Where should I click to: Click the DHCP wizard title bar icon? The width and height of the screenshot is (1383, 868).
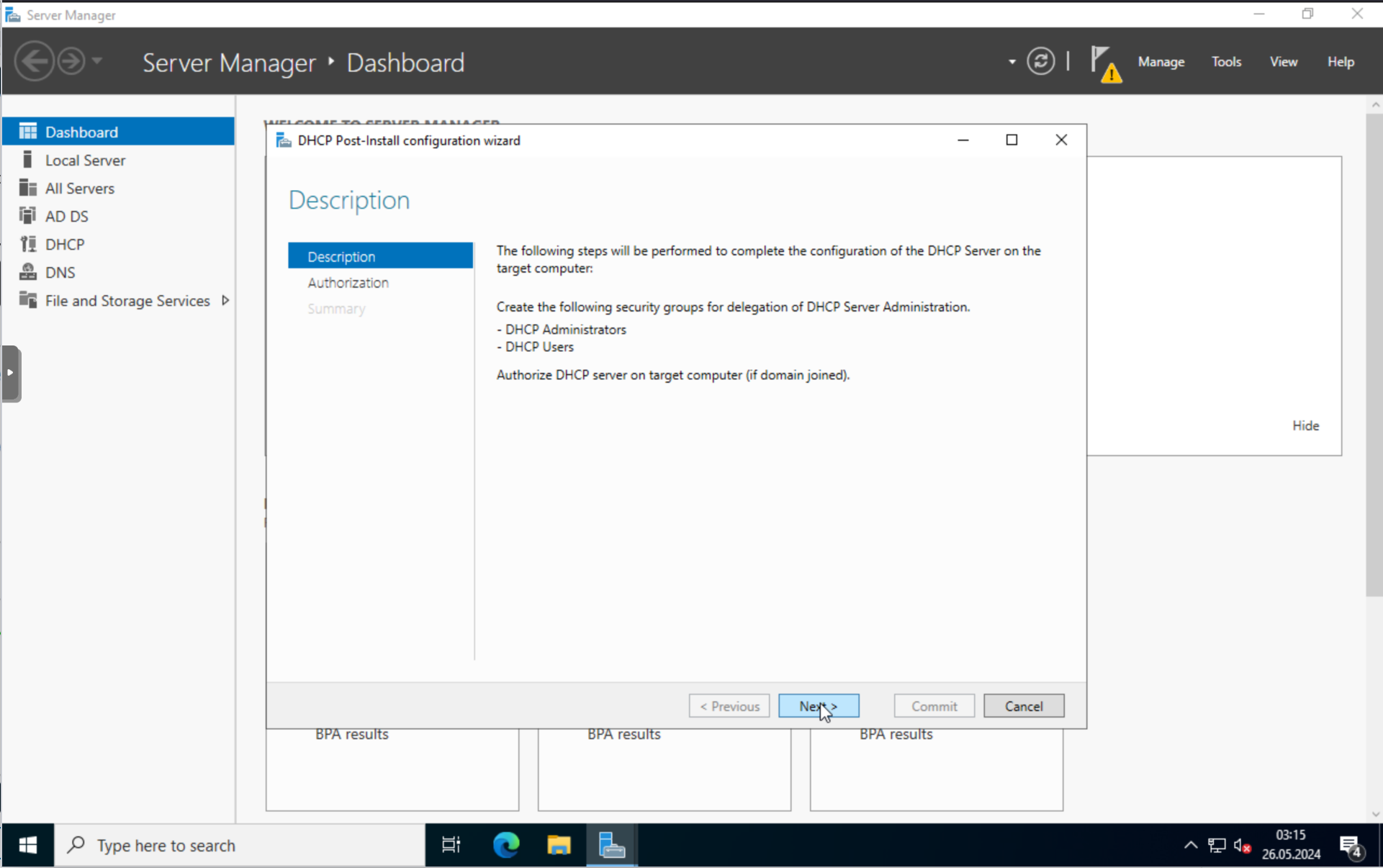click(x=284, y=140)
